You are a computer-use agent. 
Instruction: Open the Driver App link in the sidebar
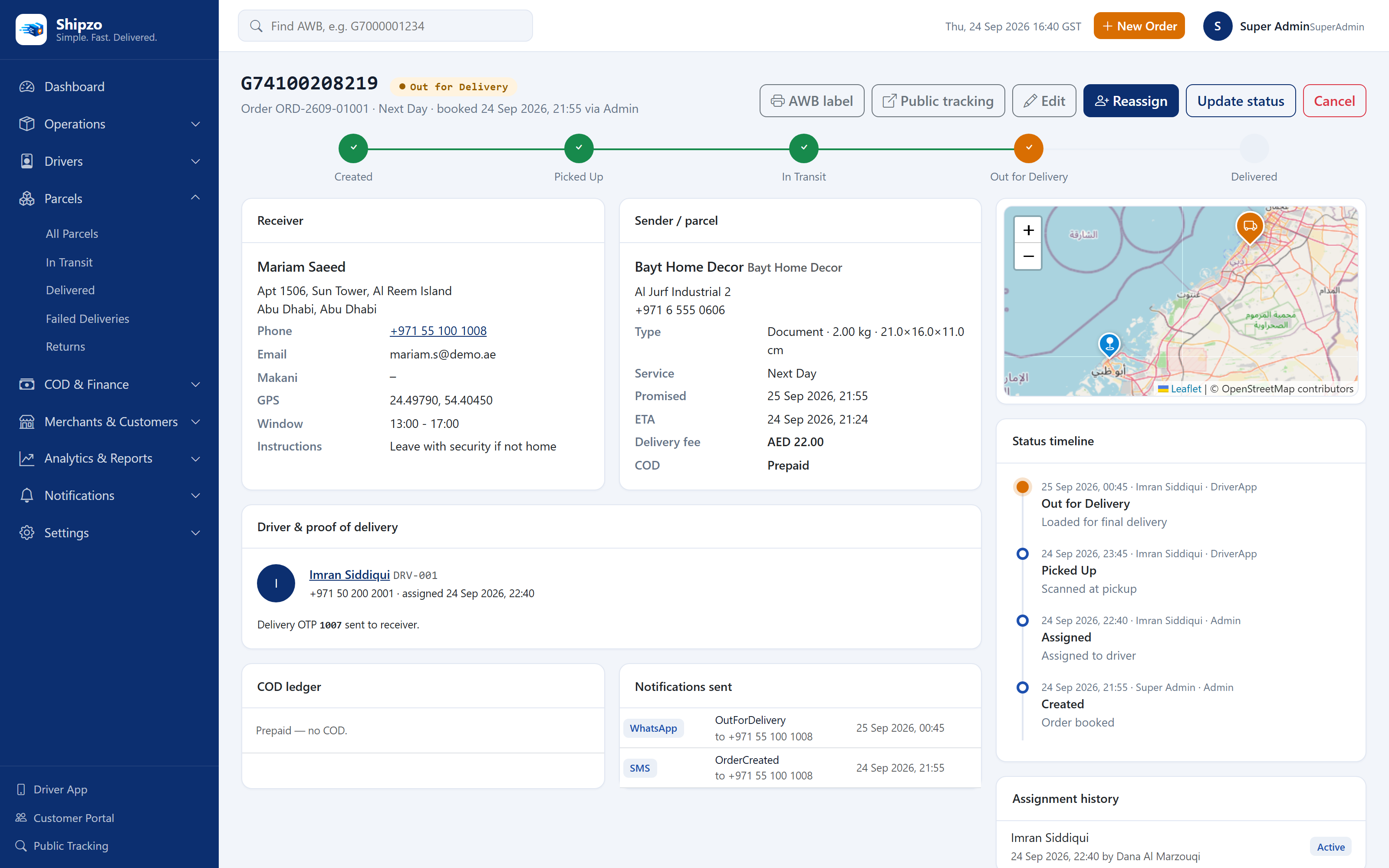[x=52, y=789]
